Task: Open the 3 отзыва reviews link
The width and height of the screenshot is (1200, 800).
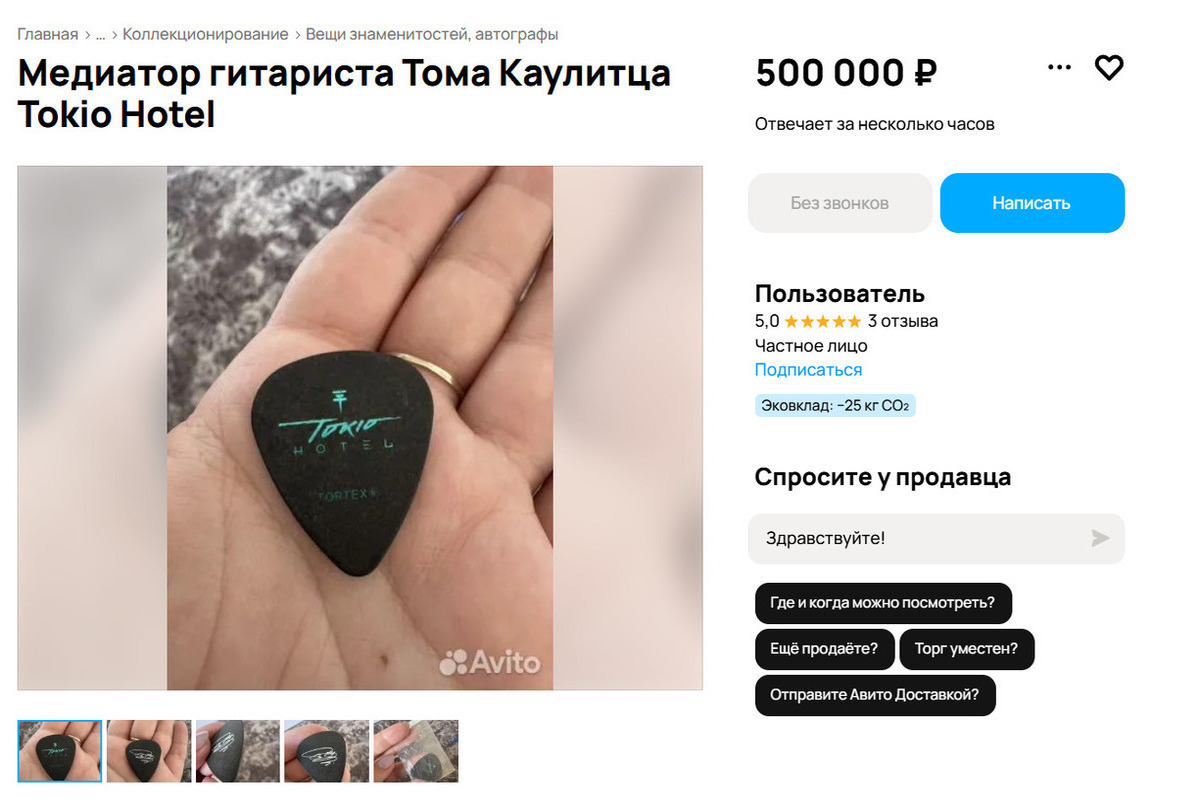Action: [903, 321]
